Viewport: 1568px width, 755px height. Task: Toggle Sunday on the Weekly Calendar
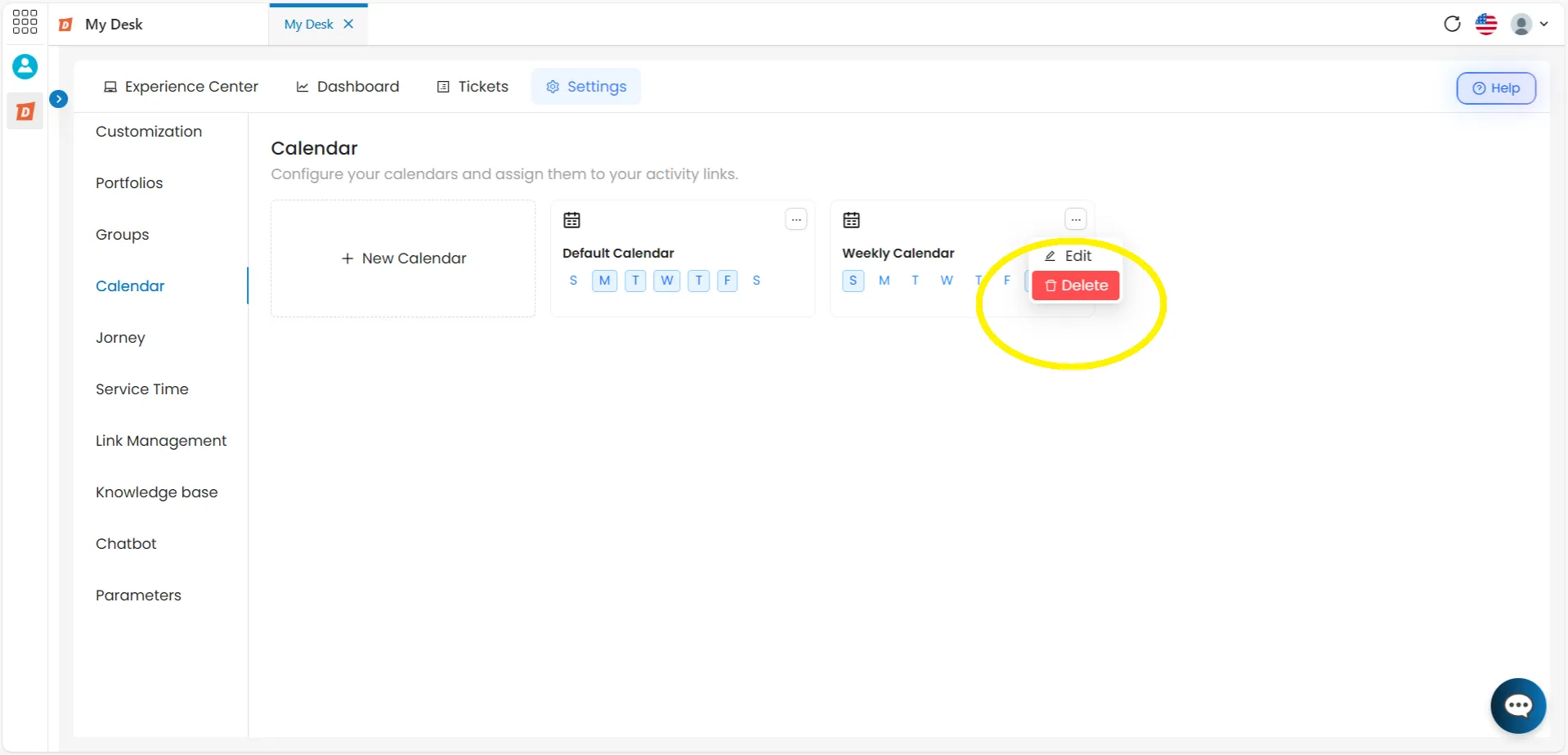click(x=853, y=281)
